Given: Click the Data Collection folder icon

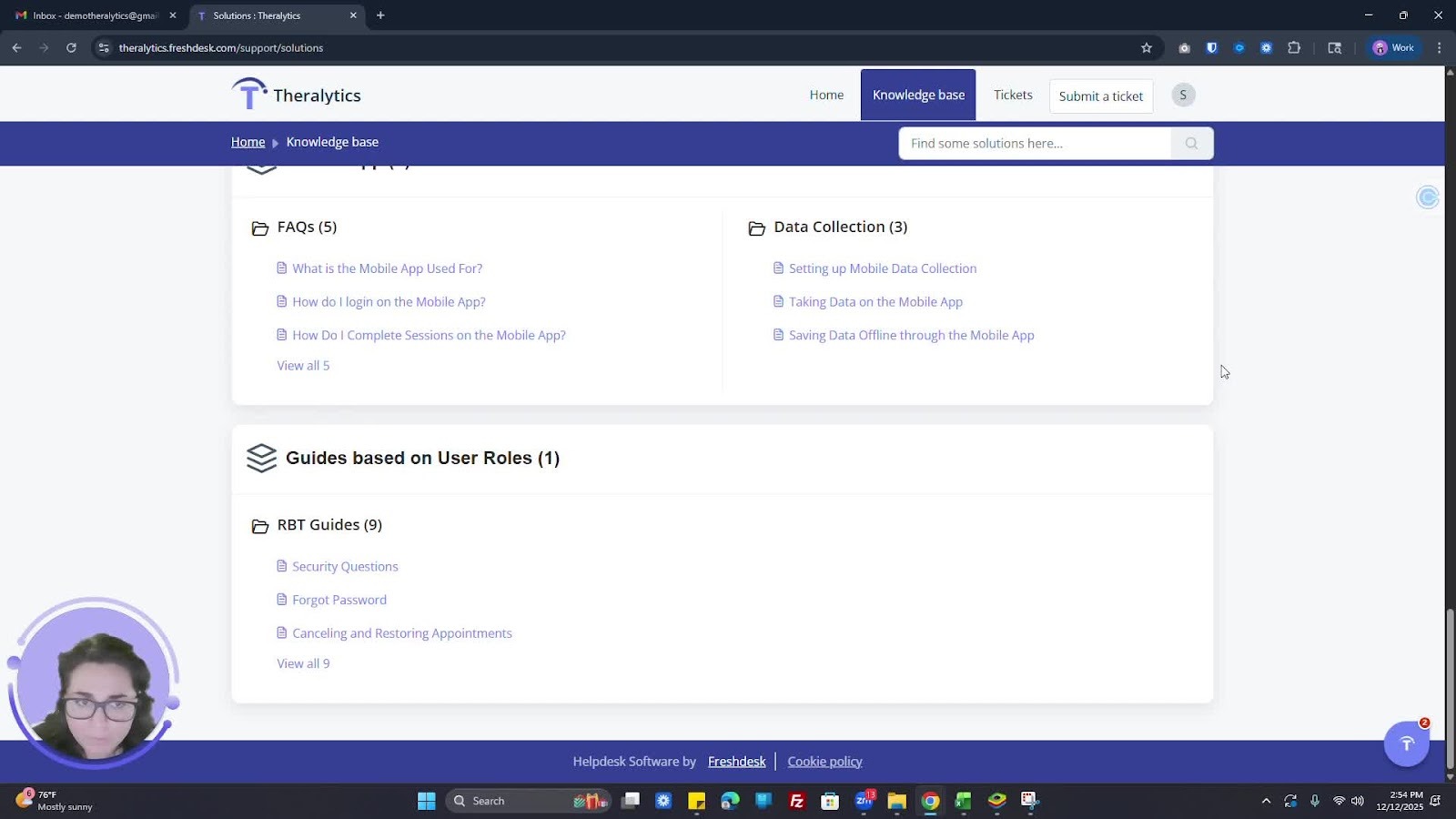Looking at the screenshot, I should [756, 228].
